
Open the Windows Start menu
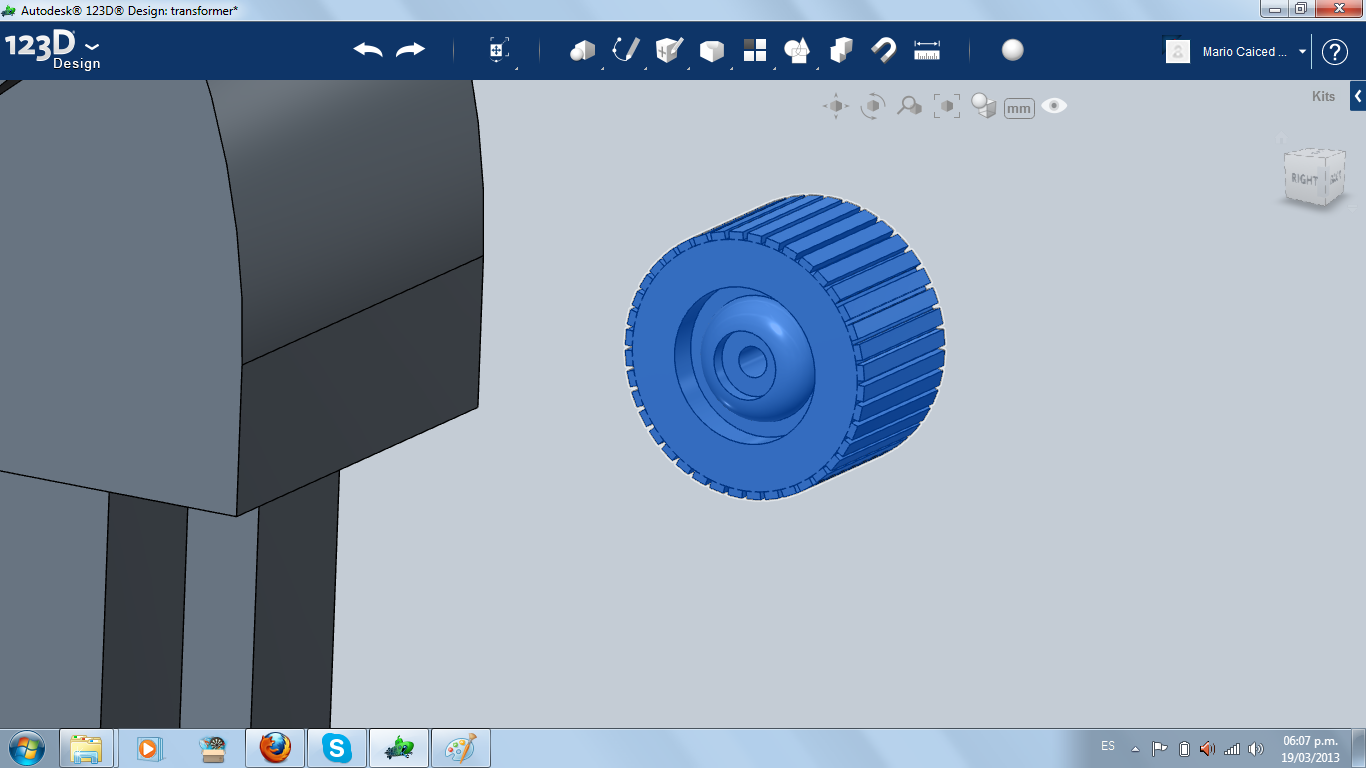27,748
